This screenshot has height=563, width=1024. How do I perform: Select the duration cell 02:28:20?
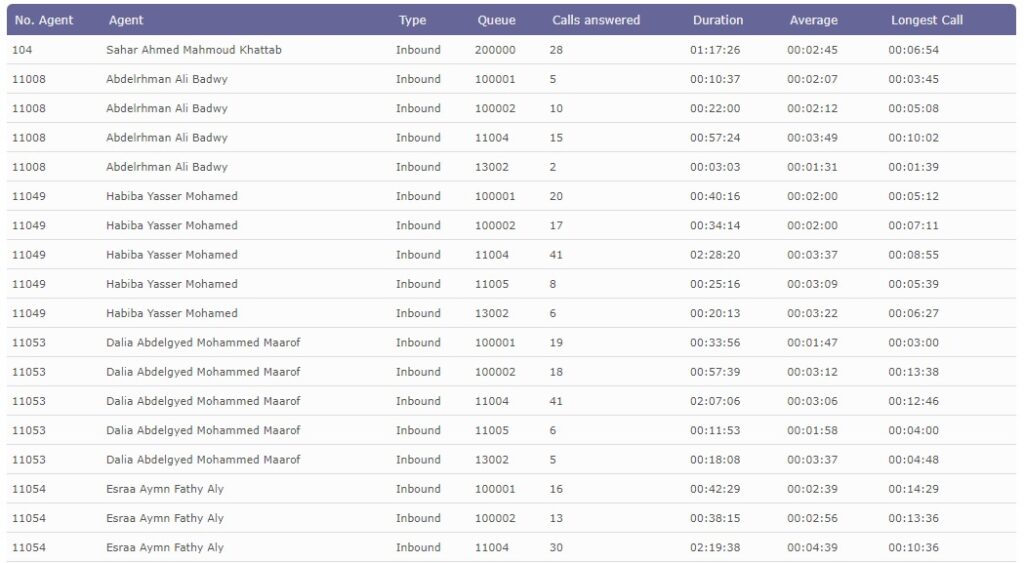pos(715,255)
